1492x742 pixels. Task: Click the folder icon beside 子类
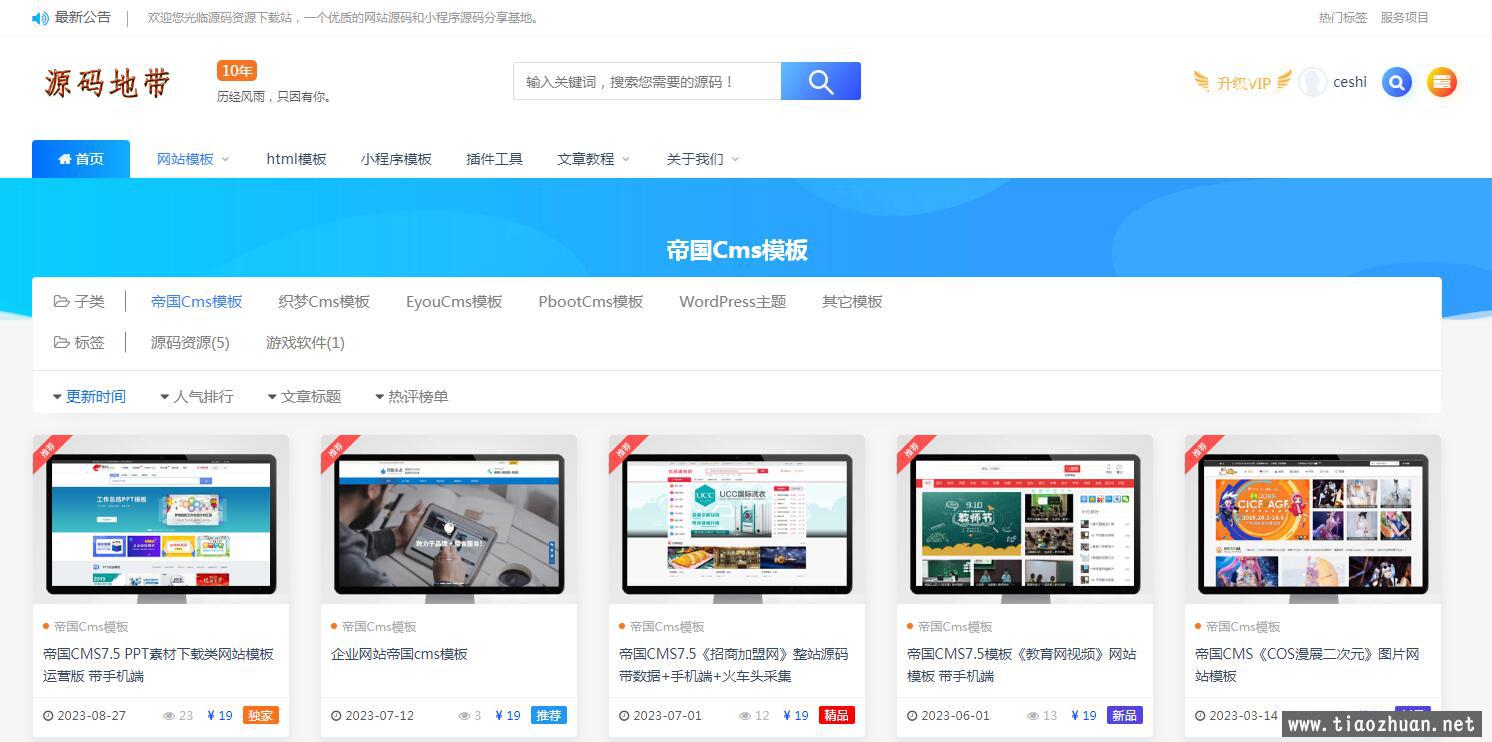click(61, 300)
